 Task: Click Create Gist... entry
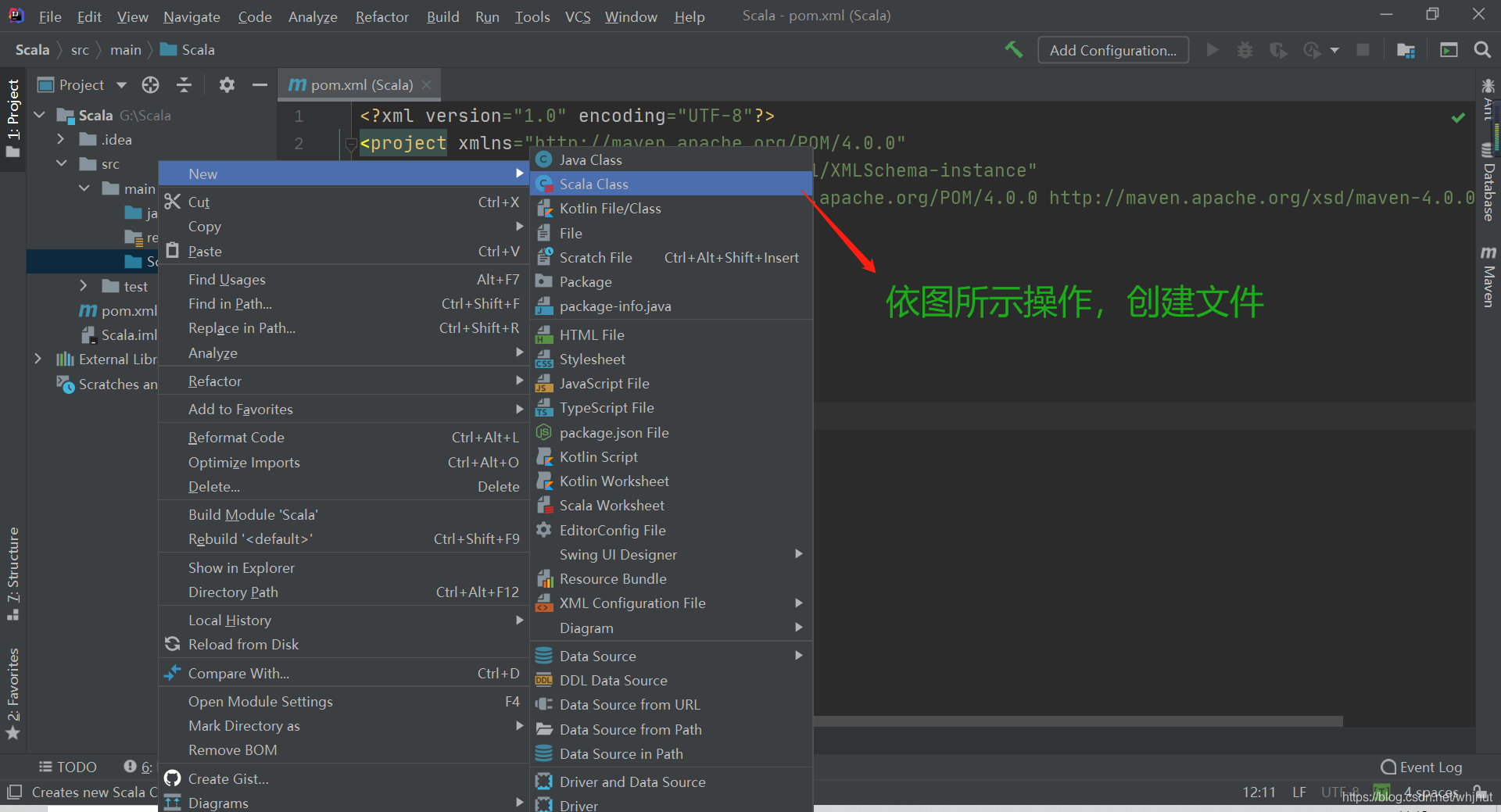click(343, 778)
